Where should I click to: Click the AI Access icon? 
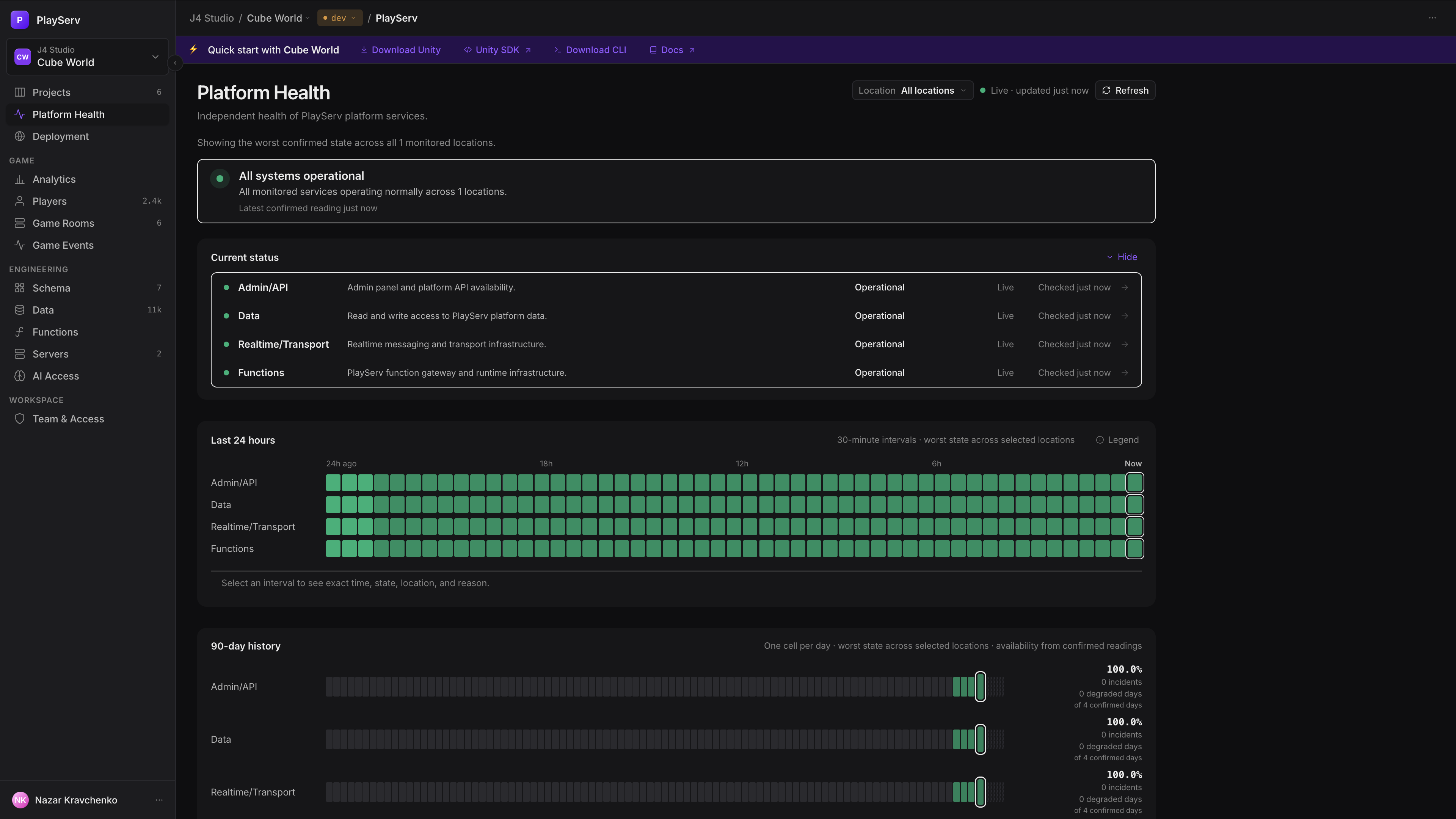pos(20,376)
